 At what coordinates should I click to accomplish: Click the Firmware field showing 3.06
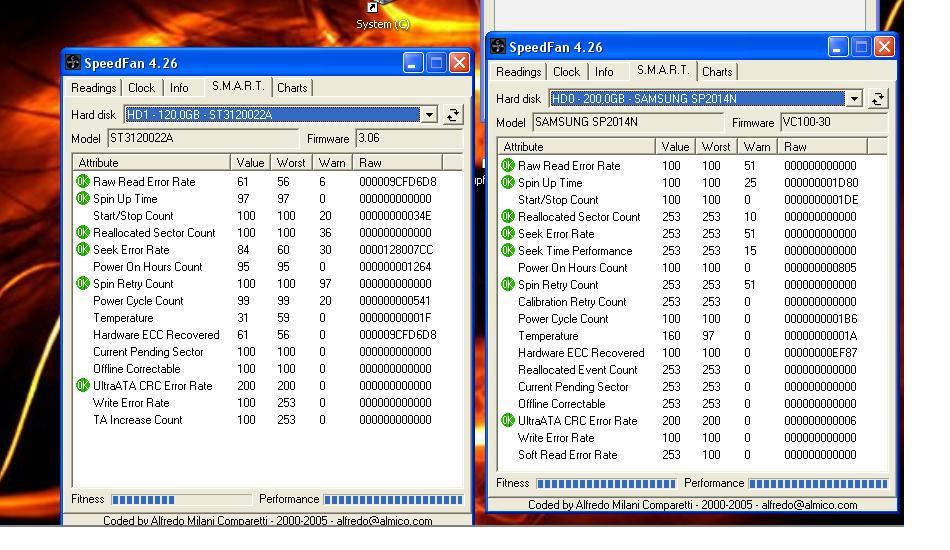pos(409,138)
